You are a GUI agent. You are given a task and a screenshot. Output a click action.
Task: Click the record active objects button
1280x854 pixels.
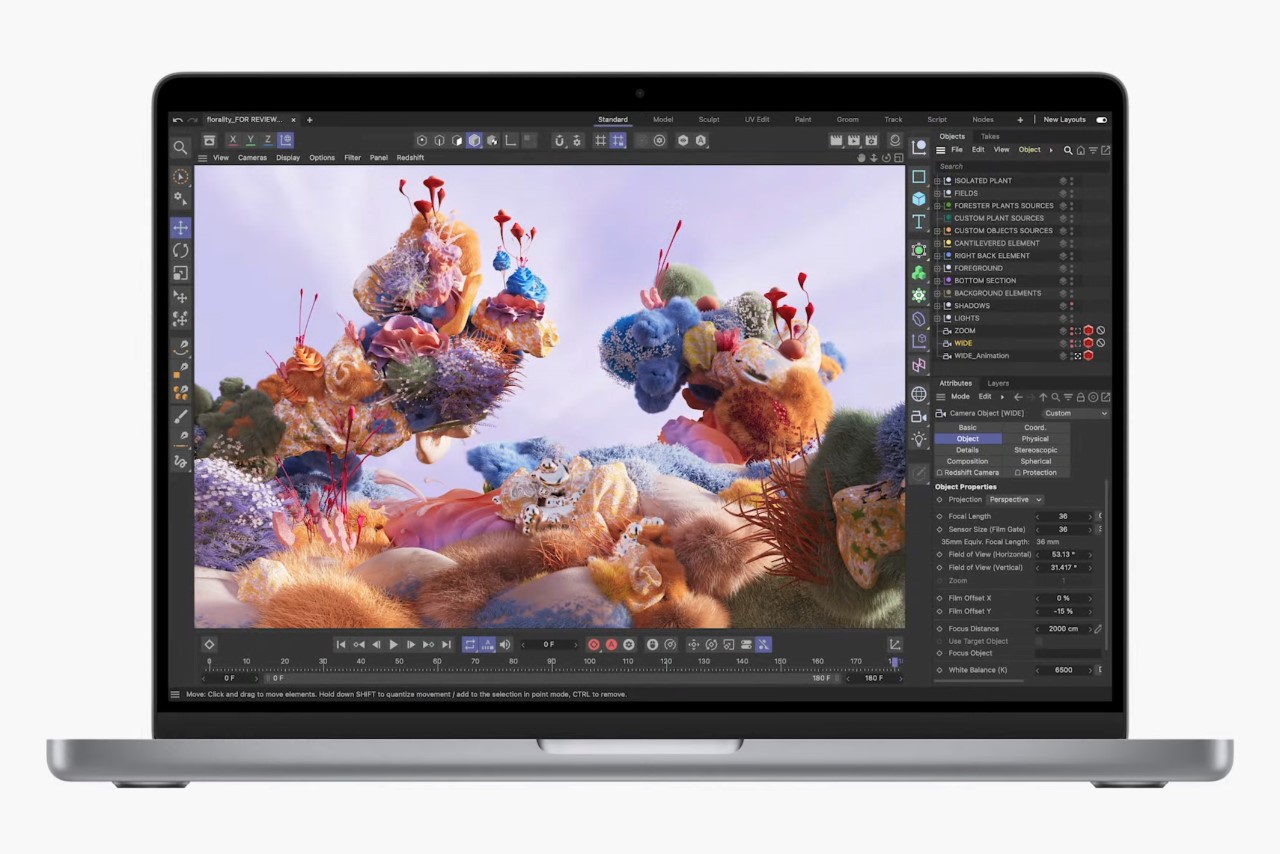click(x=594, y=645)
